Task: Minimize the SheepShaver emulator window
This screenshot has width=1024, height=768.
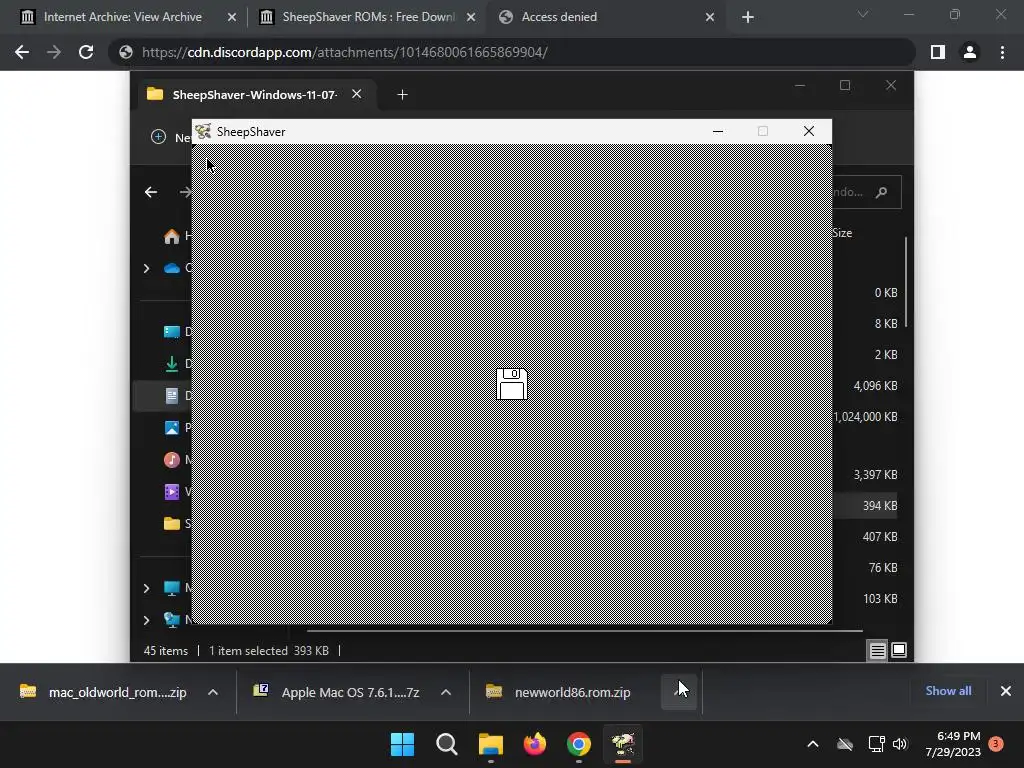Action: tap(718, 131)
